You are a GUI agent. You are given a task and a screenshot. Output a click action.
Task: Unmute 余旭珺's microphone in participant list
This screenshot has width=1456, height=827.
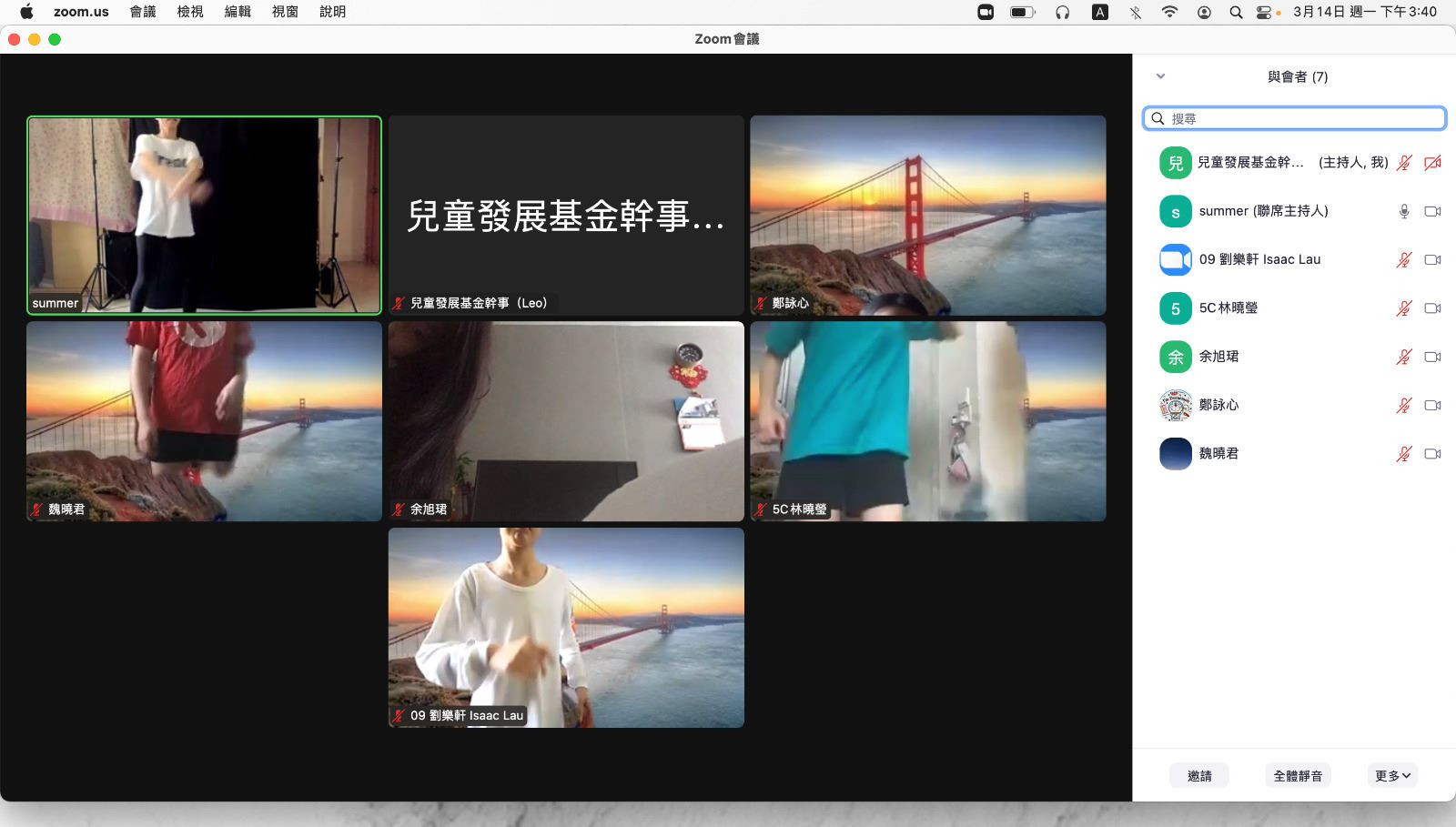pos(1404,357)
